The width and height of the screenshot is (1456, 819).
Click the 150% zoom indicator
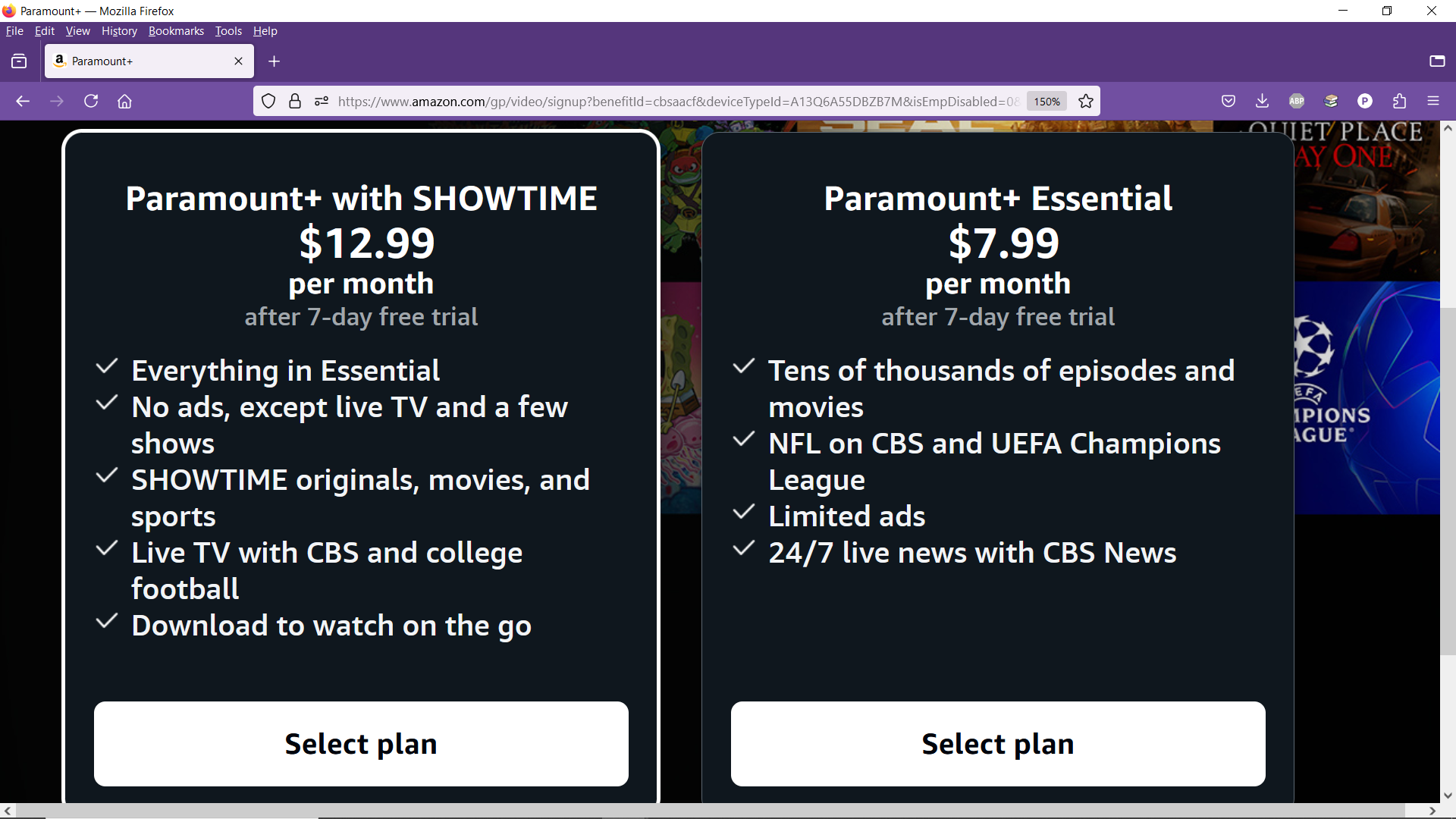[x=1046, y=101]
